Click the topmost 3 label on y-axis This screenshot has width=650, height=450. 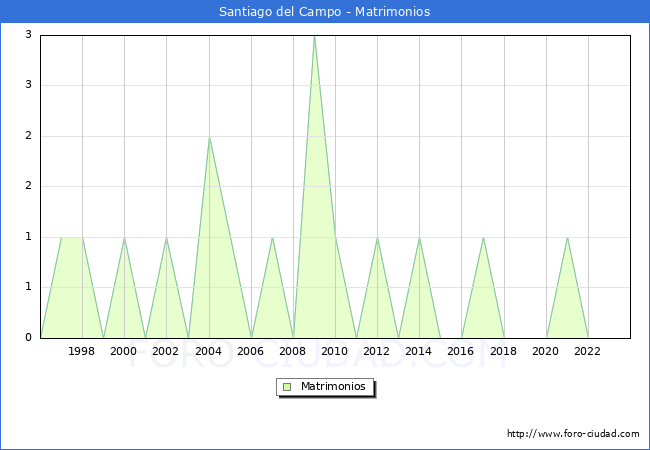coord(28,34)
